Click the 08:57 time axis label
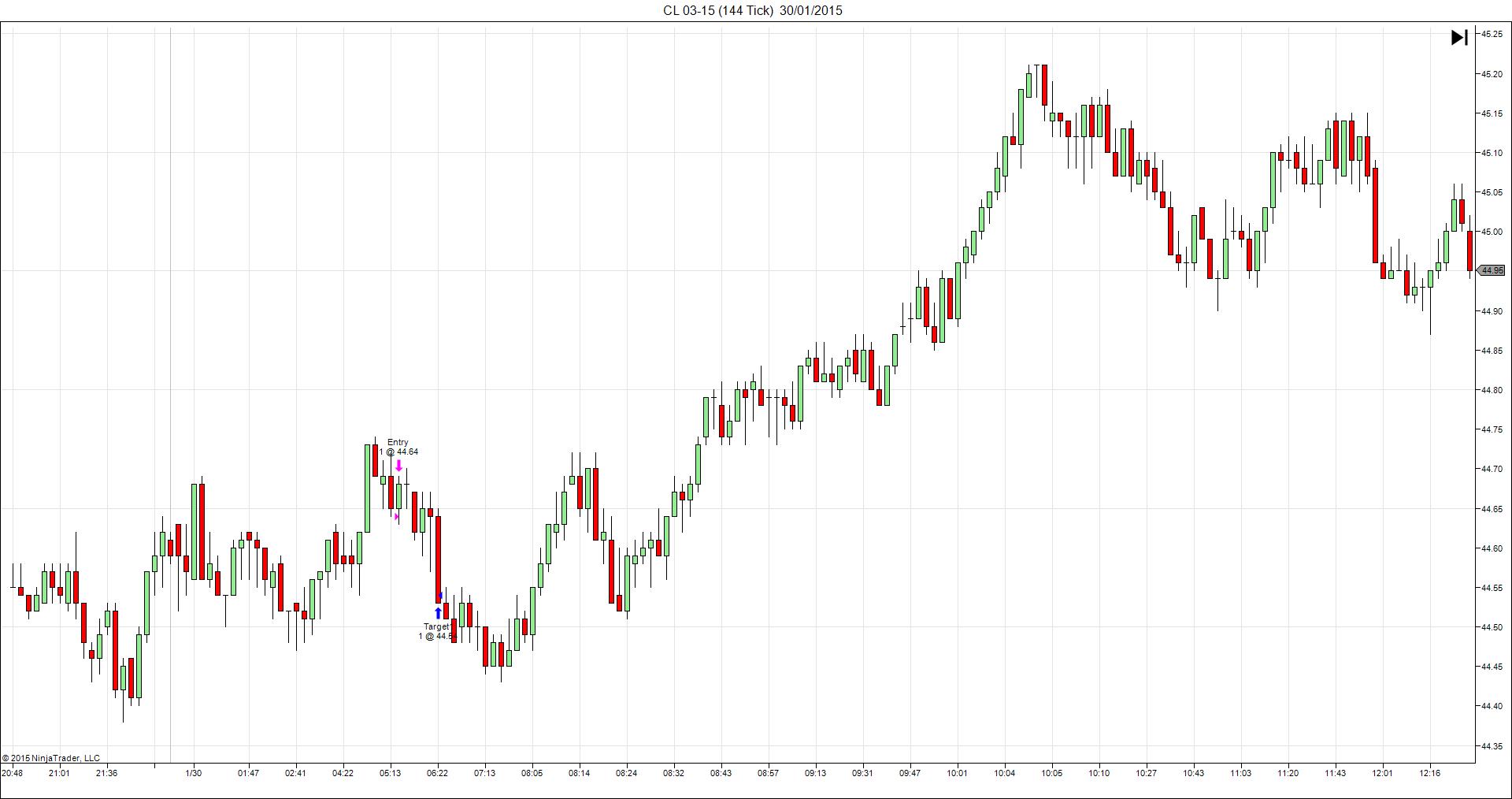Image resolution: width=1512 pixels, height=799 pixels. tap(768, 773)
